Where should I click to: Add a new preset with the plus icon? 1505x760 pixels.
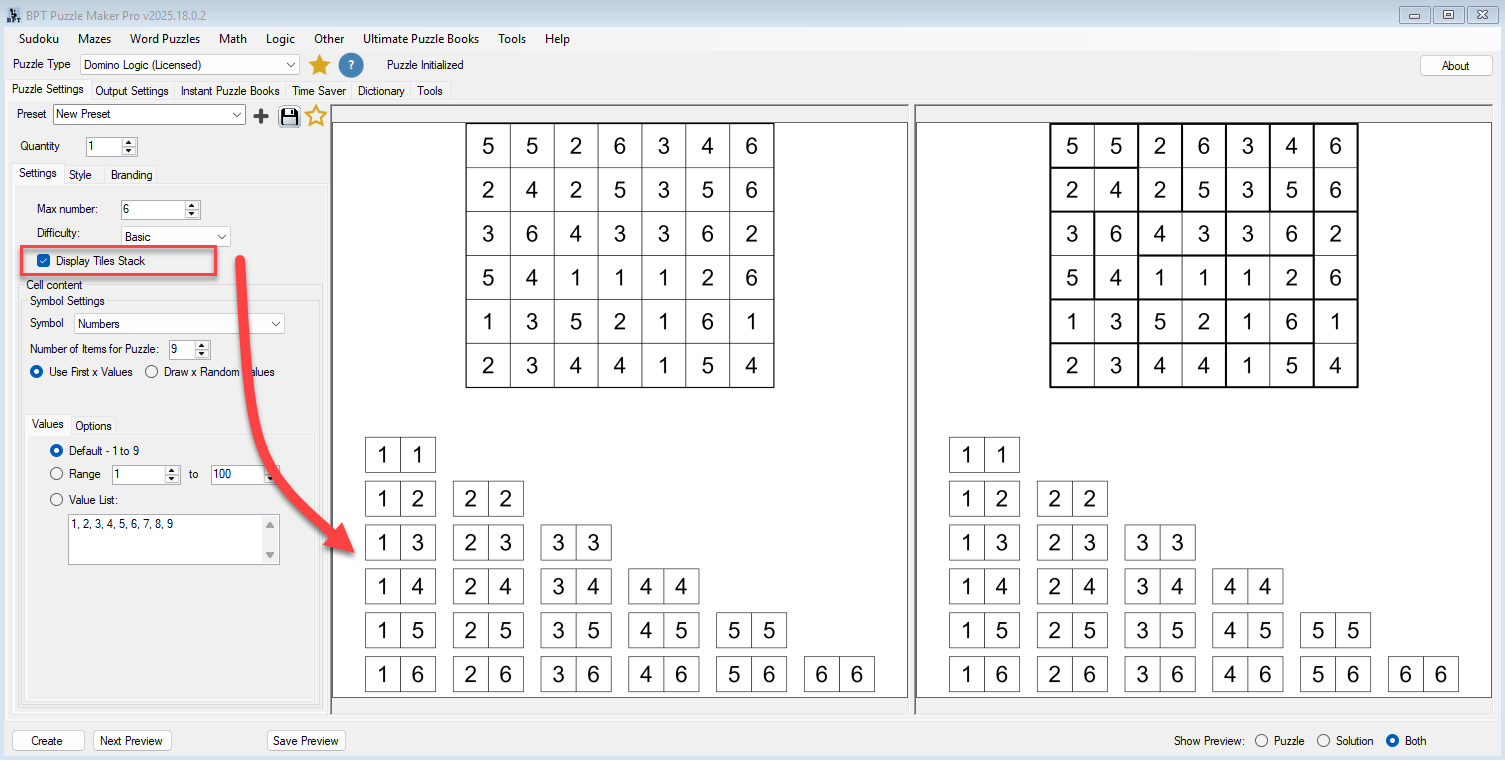point(260,115)
